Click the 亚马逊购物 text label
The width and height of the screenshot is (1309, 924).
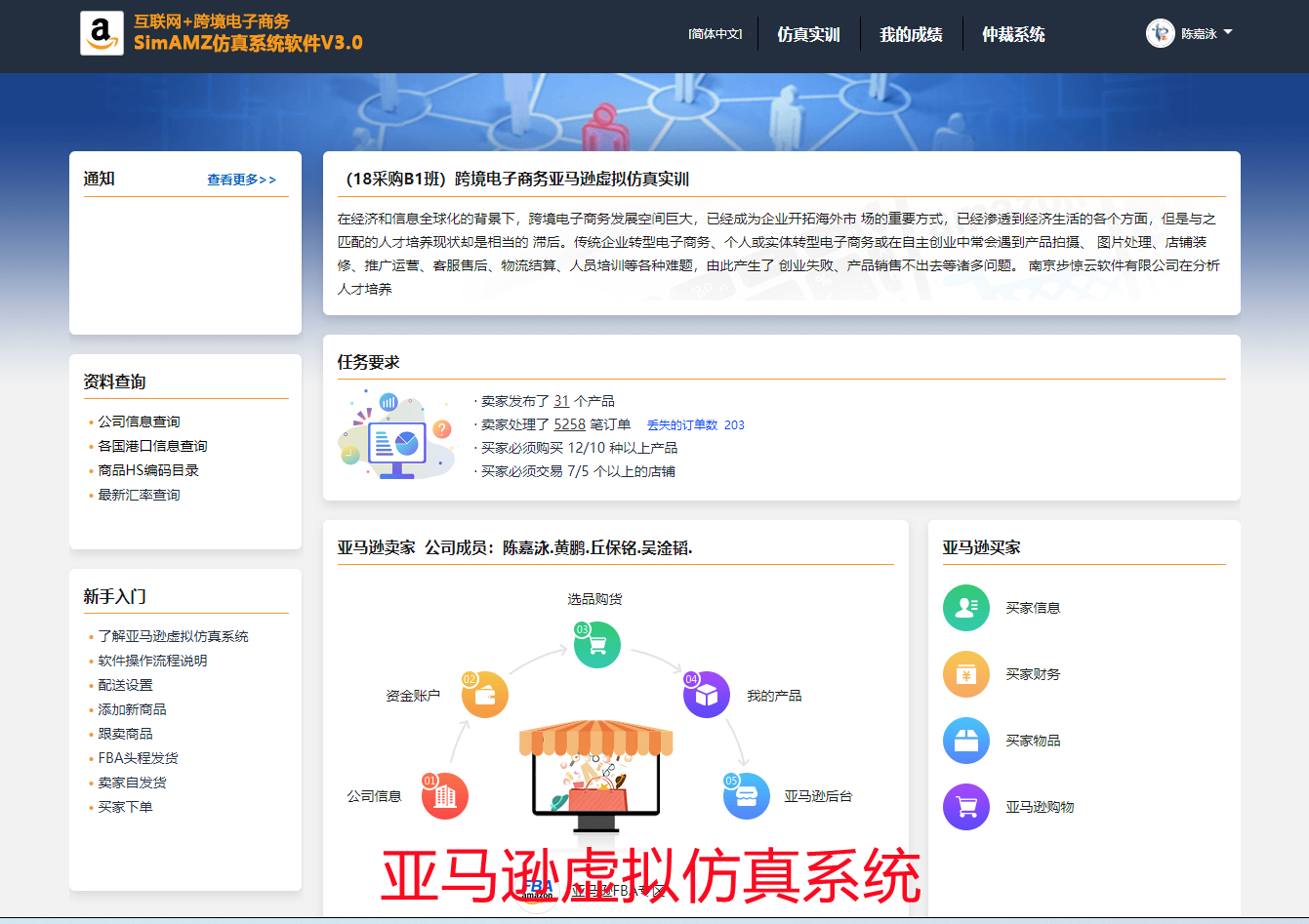click(1040, 807)
